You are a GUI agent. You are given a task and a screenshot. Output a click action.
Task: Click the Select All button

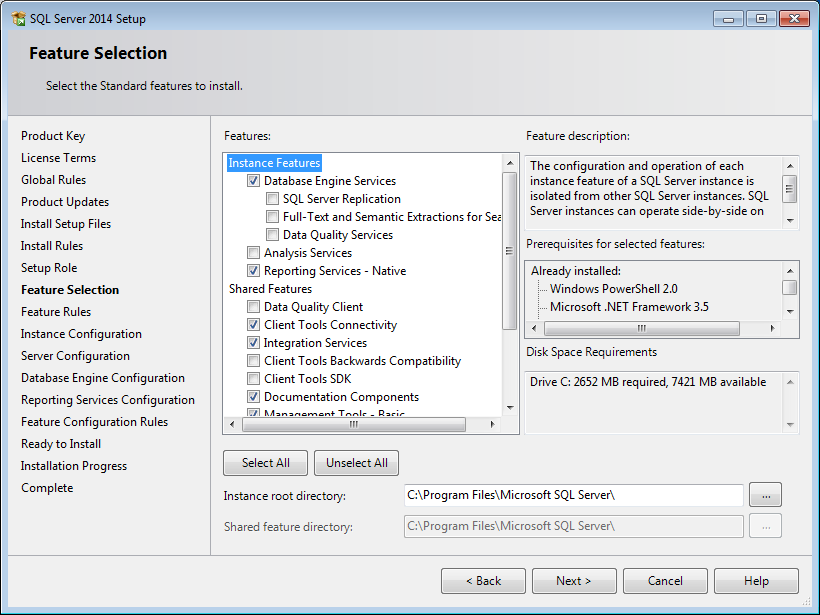tap(266, 463)
